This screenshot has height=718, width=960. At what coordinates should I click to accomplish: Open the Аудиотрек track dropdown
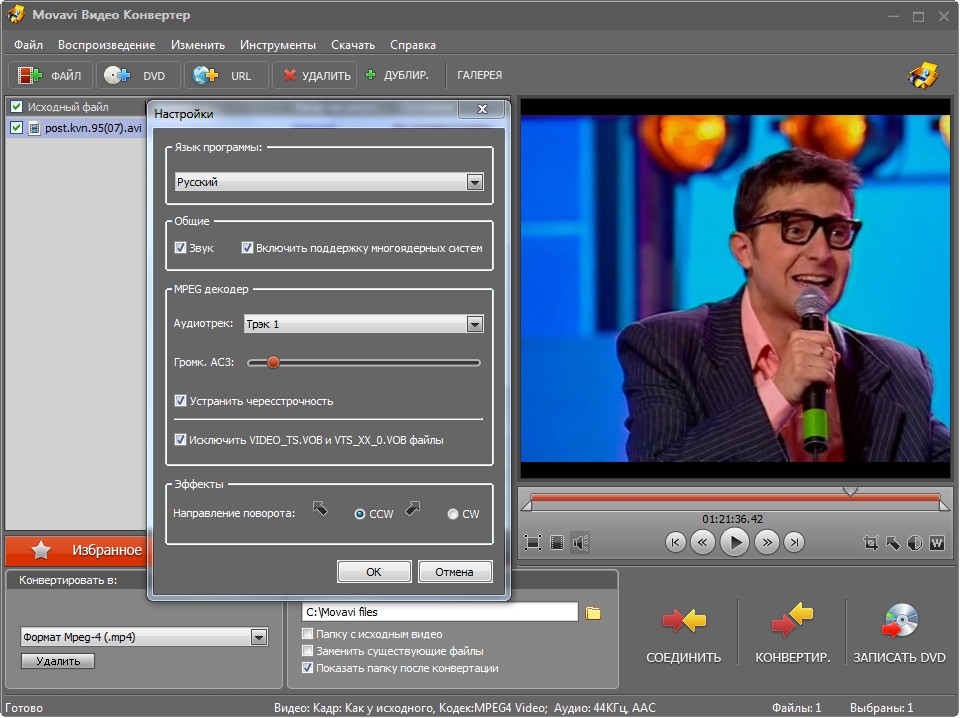(475, 324)
